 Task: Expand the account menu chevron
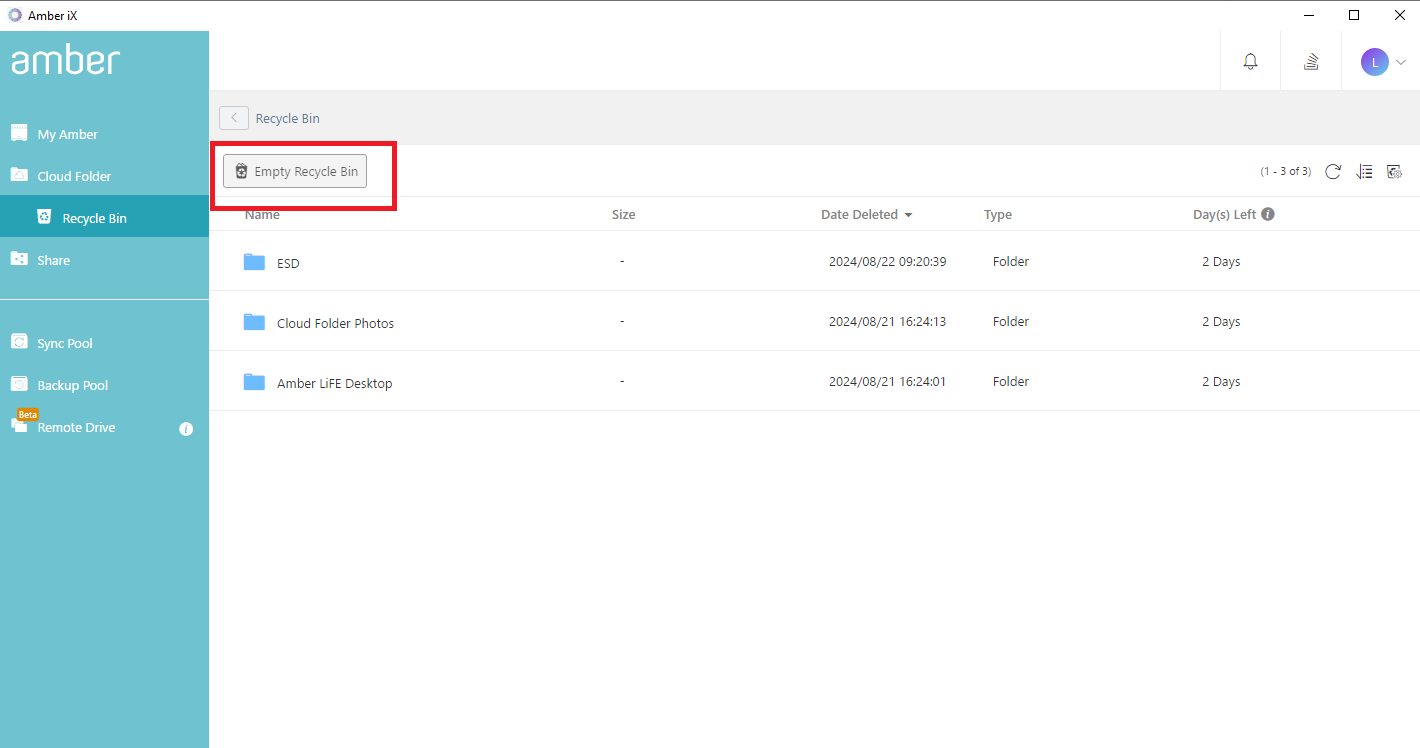tap(1400, 62)
